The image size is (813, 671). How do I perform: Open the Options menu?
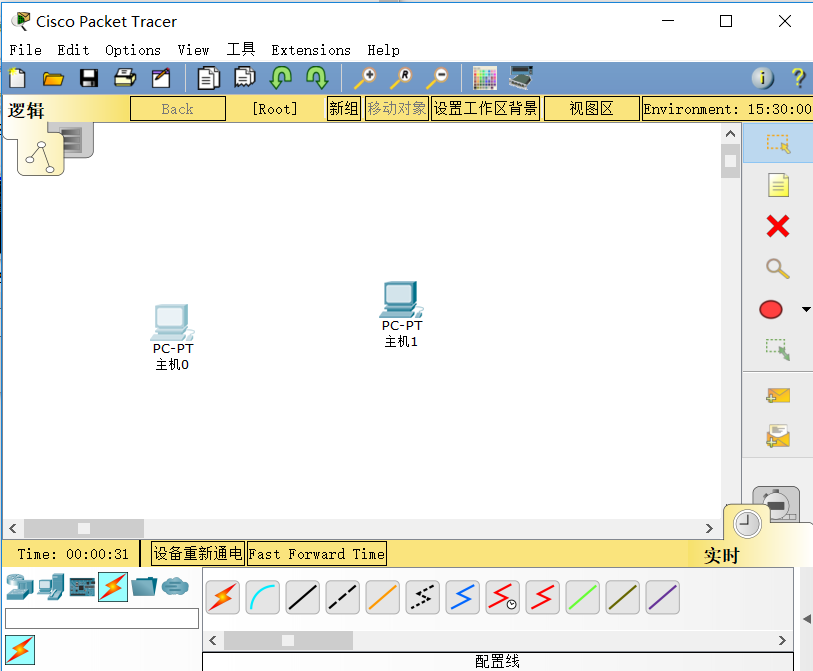(133, 50)
